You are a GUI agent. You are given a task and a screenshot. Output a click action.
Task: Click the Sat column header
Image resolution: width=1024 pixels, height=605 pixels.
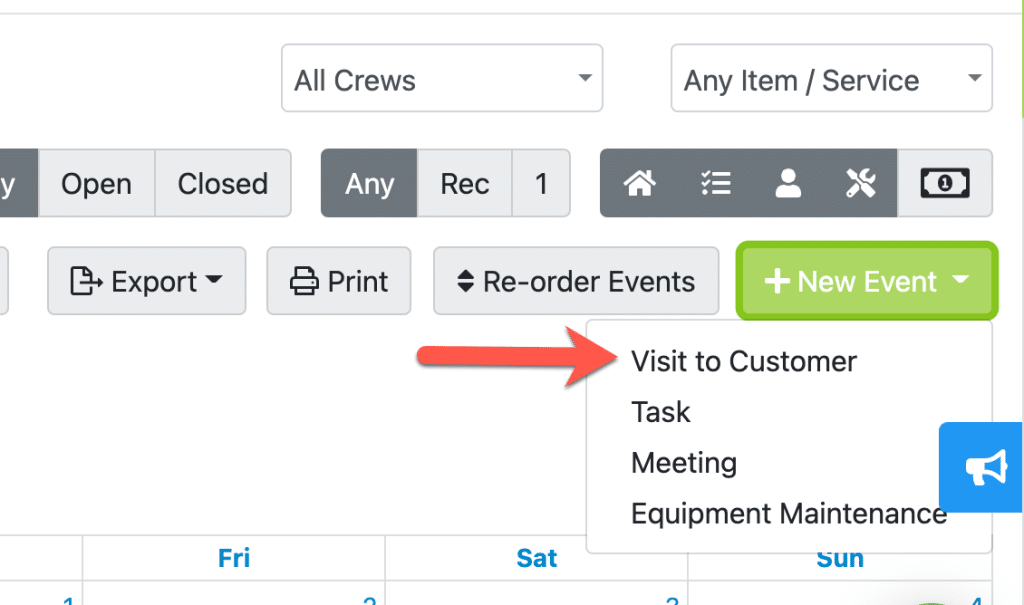(537, 558)
